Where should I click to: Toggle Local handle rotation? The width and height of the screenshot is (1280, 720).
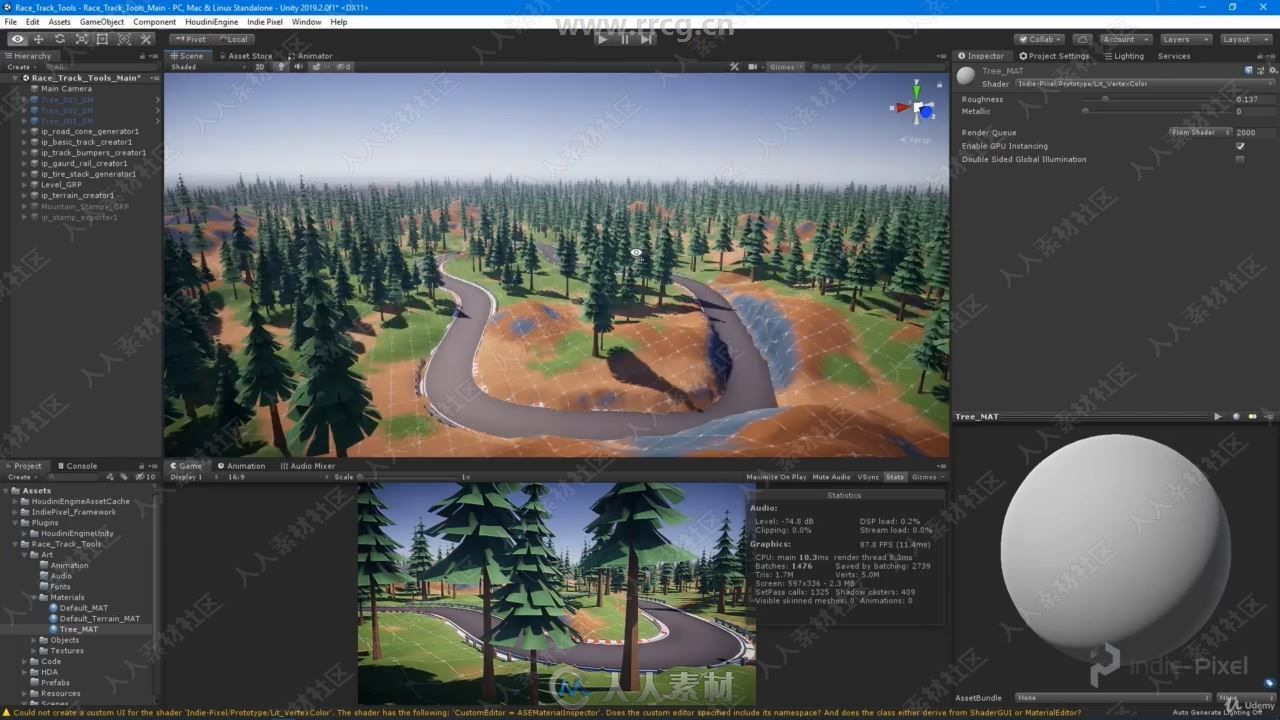232,39
